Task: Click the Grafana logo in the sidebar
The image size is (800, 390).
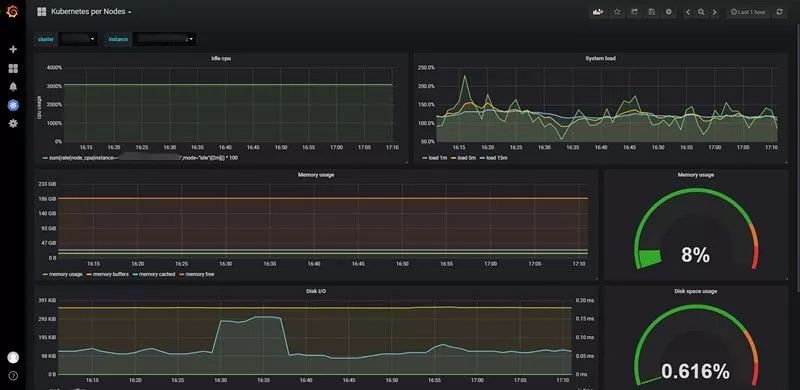Action: click(13, 11)
